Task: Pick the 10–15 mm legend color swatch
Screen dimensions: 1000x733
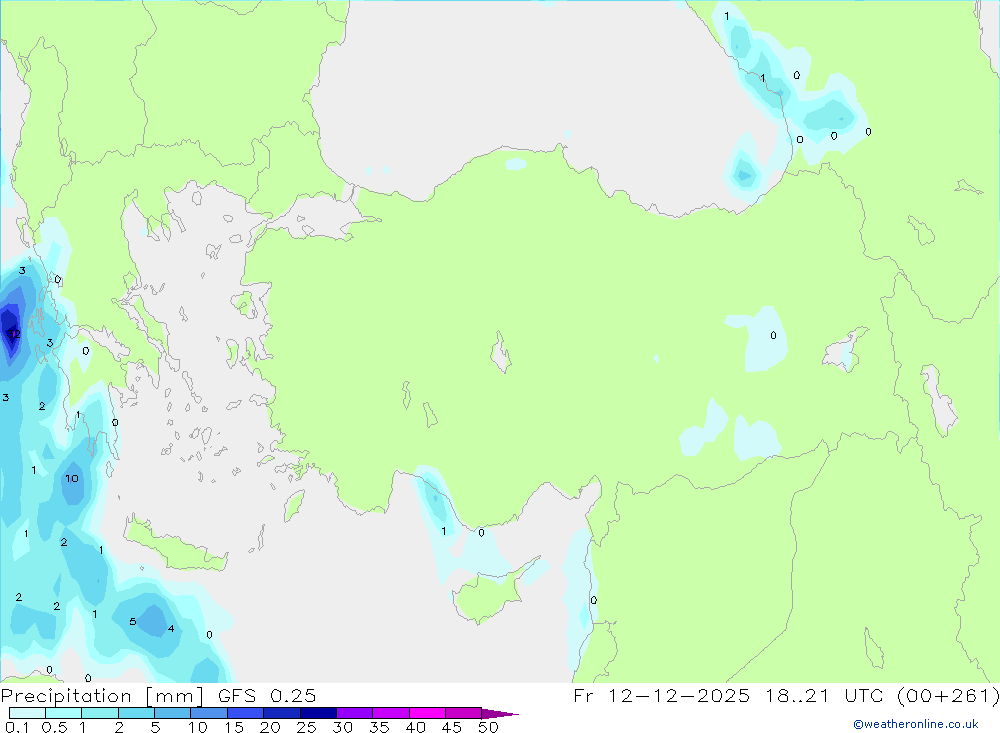Action: pos(209,713)
